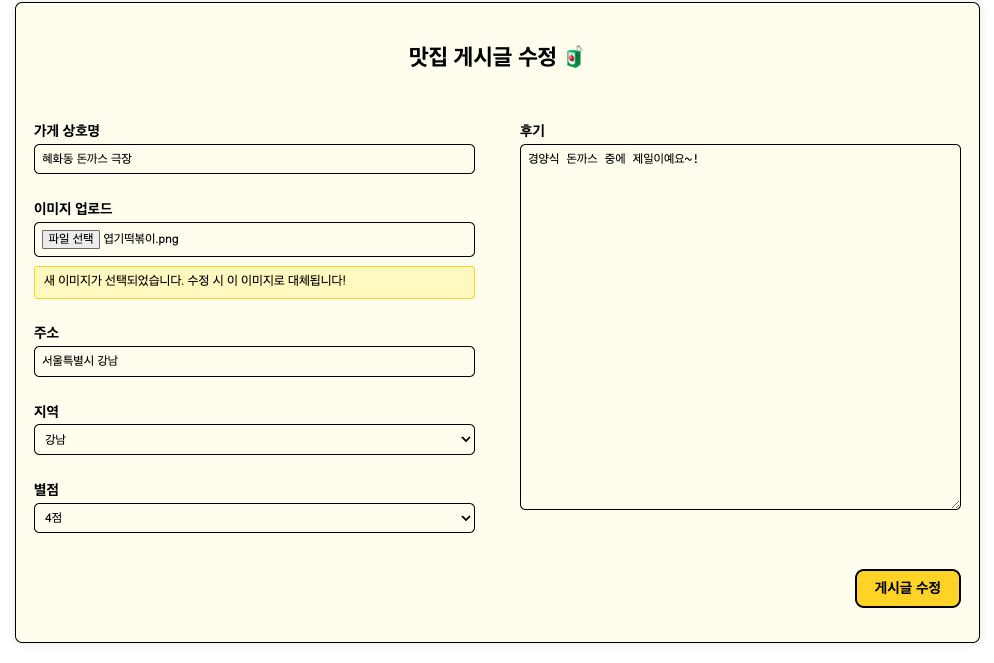Click the 가게 상호명 label
The height and width of the screenshot is (663, 994).
(x=67, y=131)
